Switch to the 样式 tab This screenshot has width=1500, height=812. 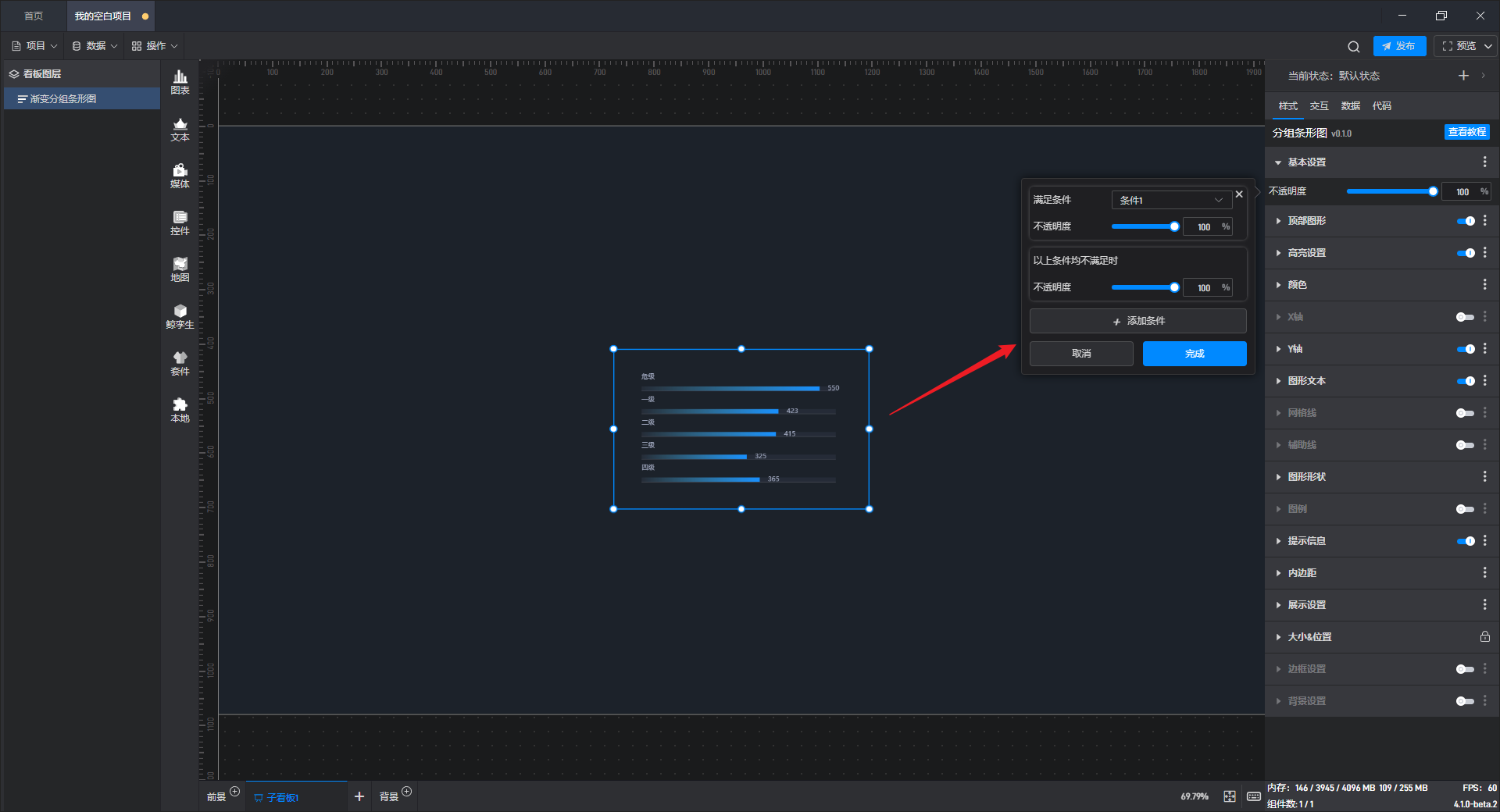point(1287,105)
